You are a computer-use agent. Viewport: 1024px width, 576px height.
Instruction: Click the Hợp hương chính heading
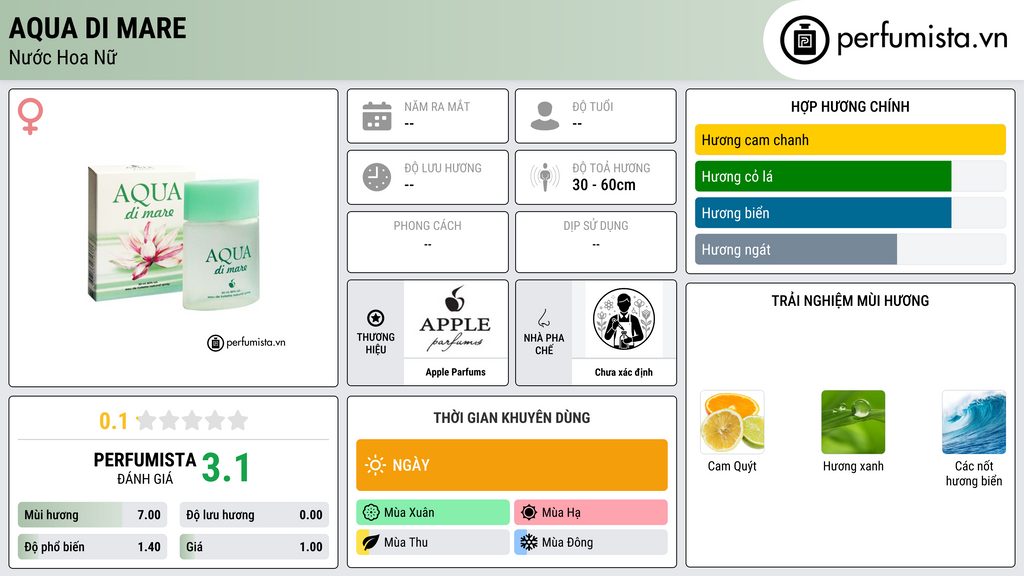pyautogui.click(x=850, y=106)
